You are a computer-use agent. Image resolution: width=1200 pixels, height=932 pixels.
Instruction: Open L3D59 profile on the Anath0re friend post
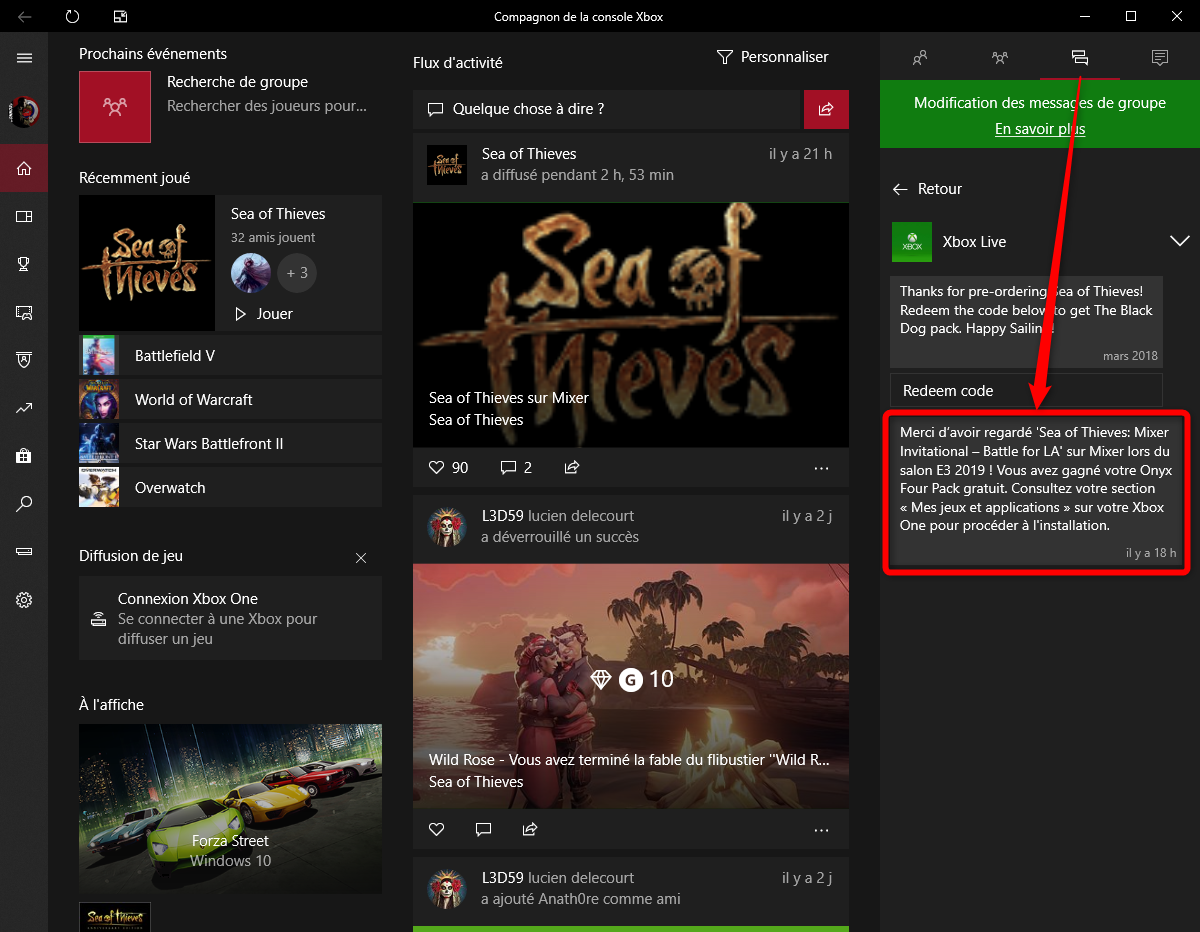coord(447,888)
